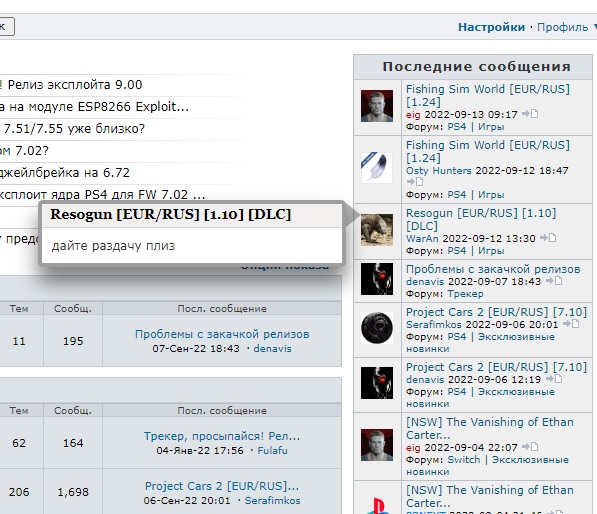
Task: Click go-to-post icon beside eig 2022-09-04 22:07
Action: point(530,447)
